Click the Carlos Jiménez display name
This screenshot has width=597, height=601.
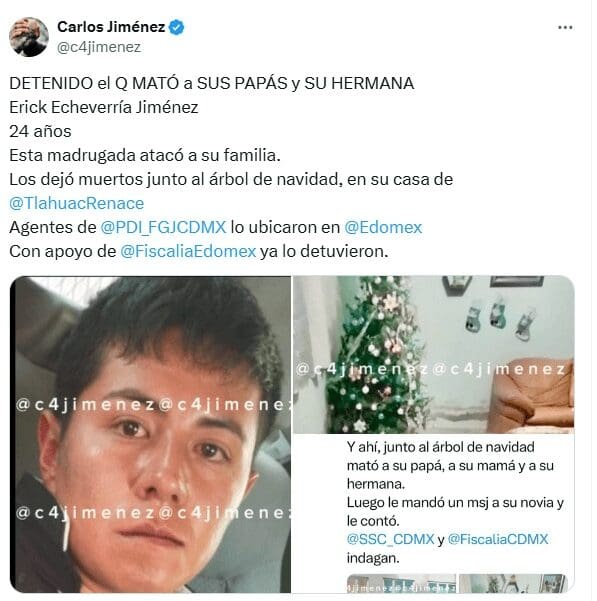coord(111,27)
